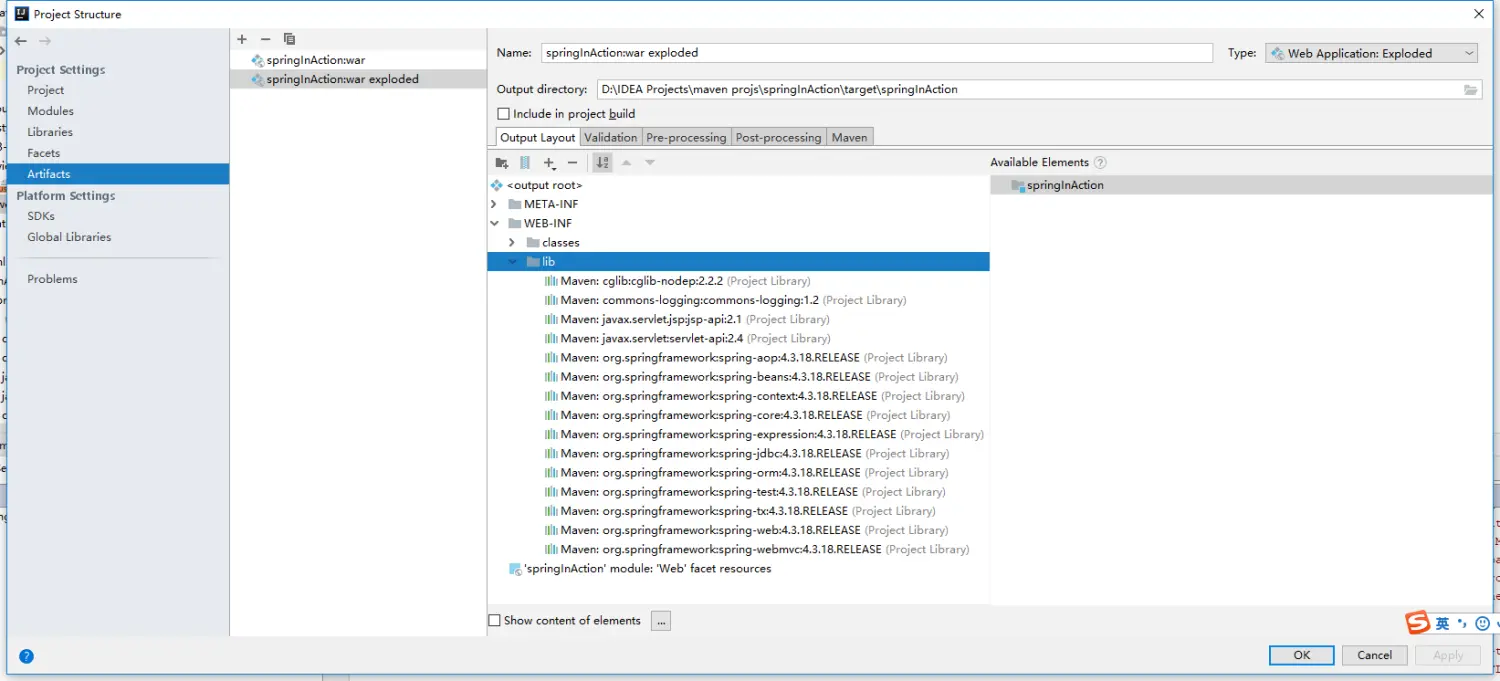The height and width of the screenshot is (681, 1500).
Task: Open Add Copy Of menu in output layout
Action: click(549, 162)
